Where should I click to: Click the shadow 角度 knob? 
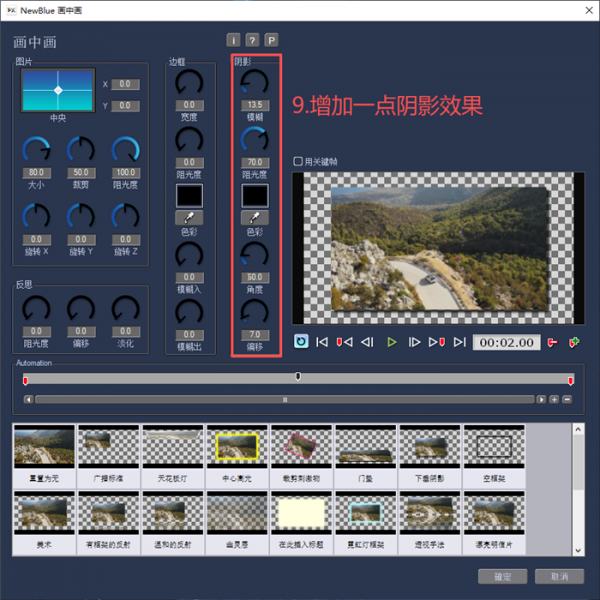254,255
